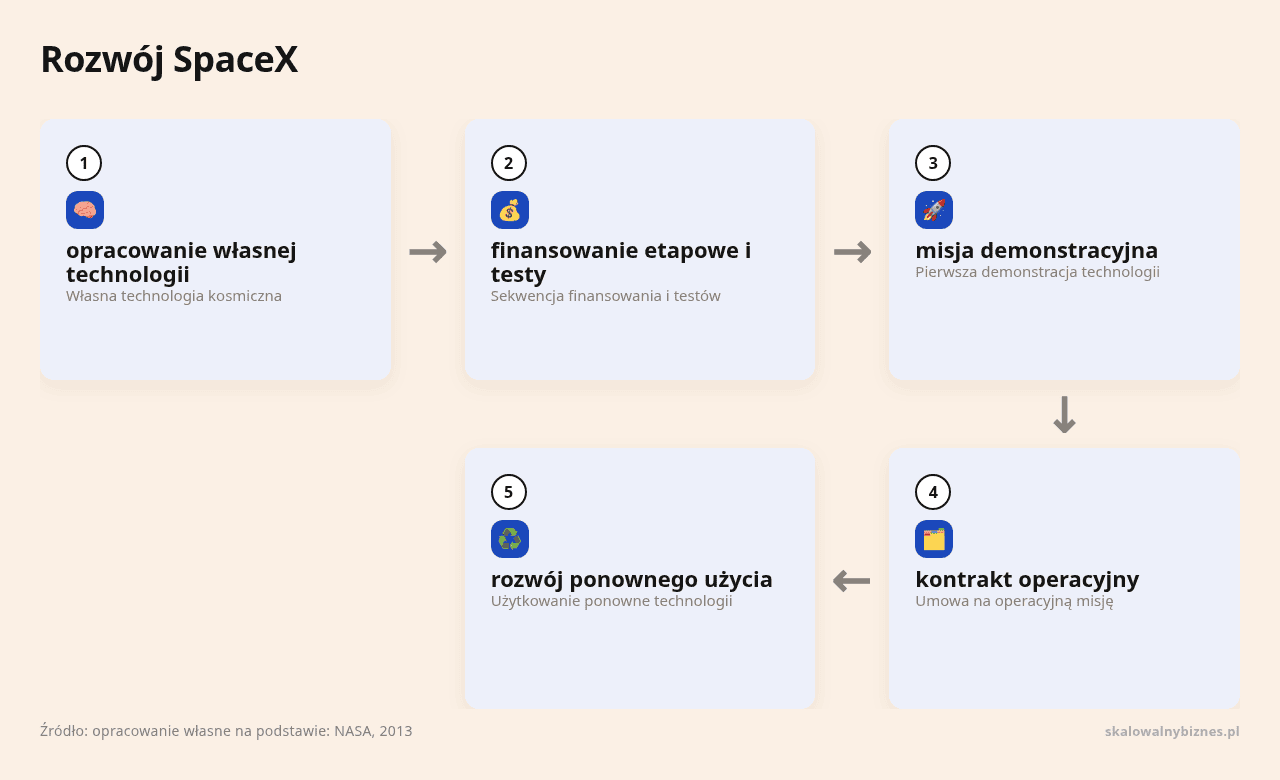Select the number 2 circle badge
Image resolution: width=1280 pixels, height=780 pixels.
[509, 163]
